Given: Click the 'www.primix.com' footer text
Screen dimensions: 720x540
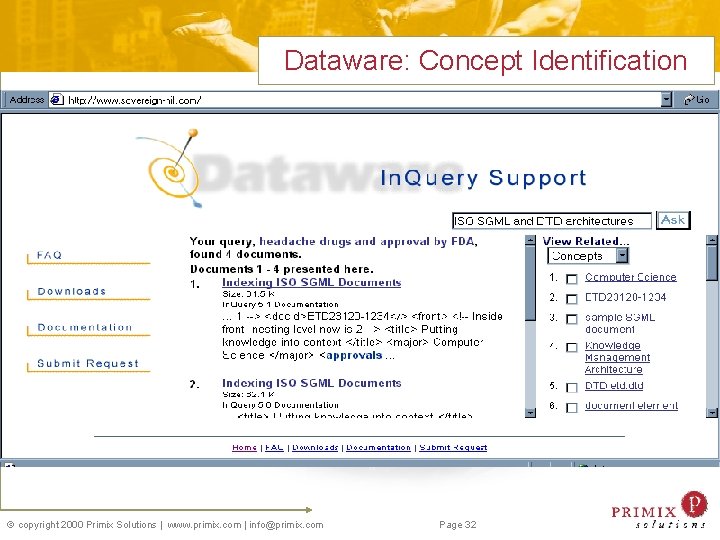Looking at the screenshot, I should point(204,524).
